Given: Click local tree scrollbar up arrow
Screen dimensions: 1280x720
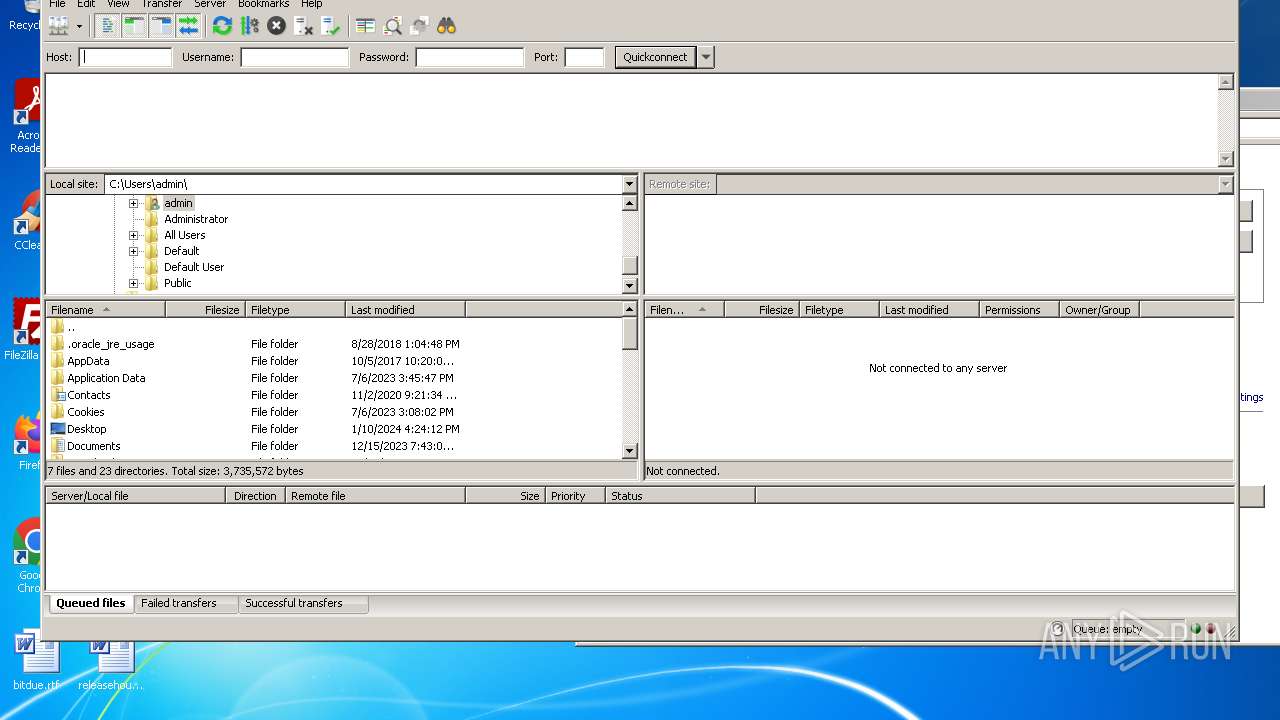Looking at the screenshot, I should tap(629, 203).
